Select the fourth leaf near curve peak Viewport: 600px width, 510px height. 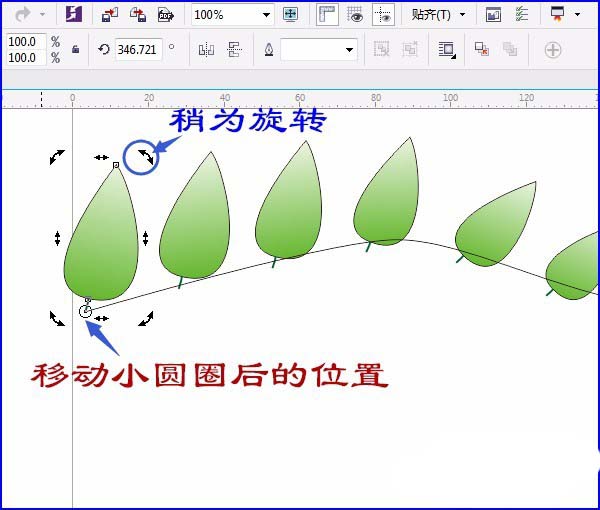point(386,195)
